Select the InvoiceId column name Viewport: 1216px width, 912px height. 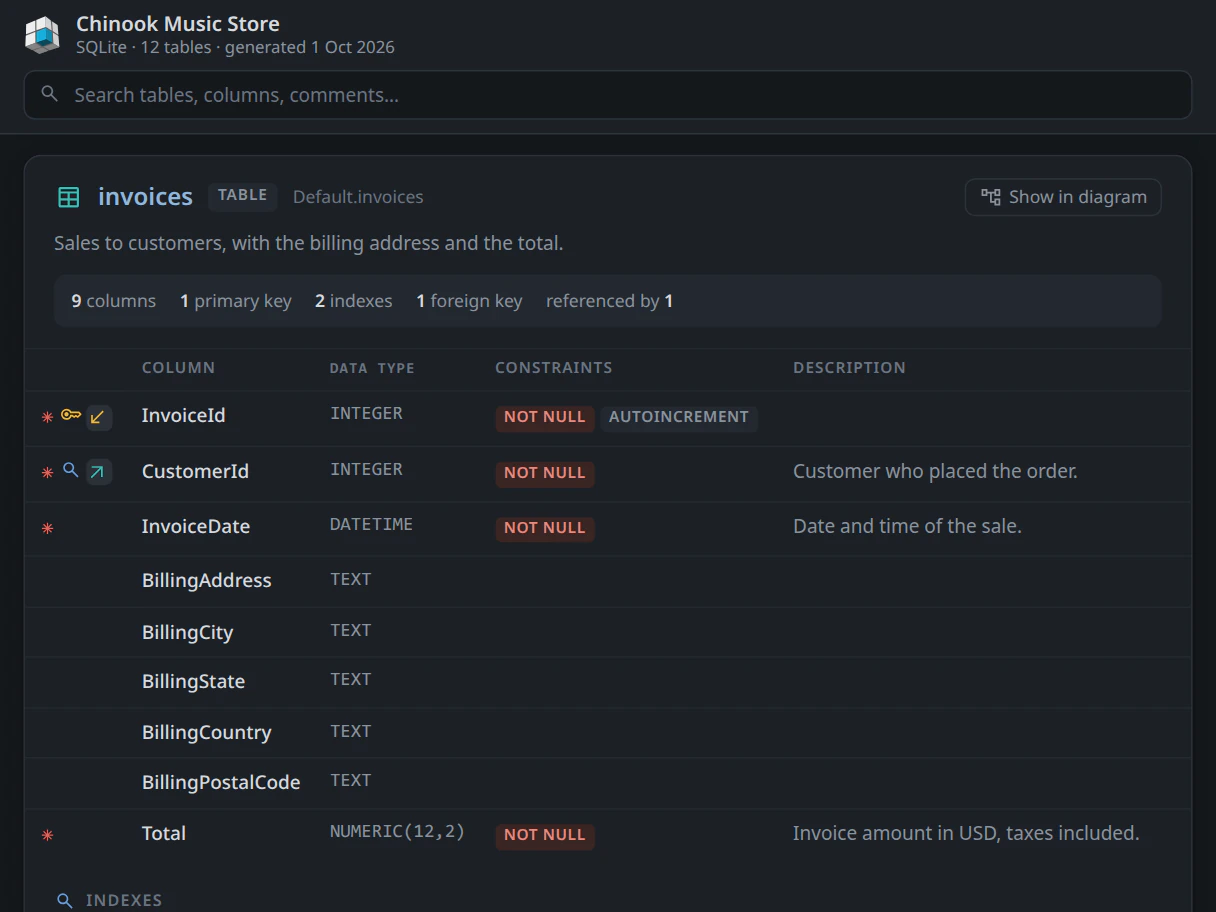click(x=184, y=415)
